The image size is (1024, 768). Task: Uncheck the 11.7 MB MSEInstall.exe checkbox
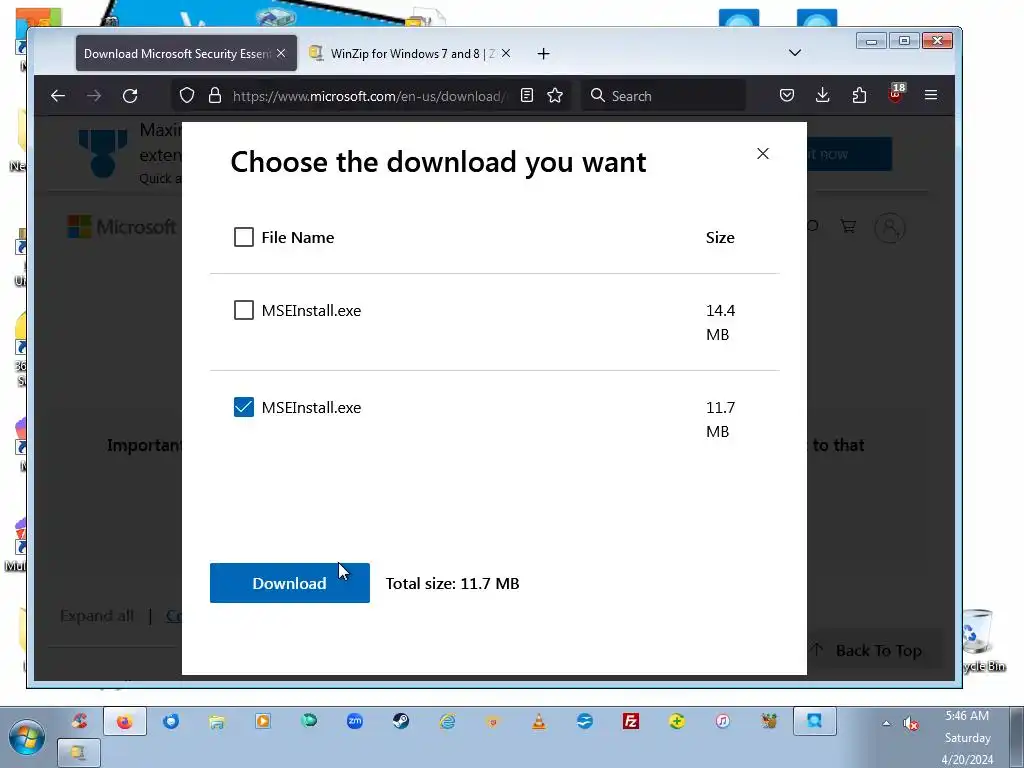244,407
